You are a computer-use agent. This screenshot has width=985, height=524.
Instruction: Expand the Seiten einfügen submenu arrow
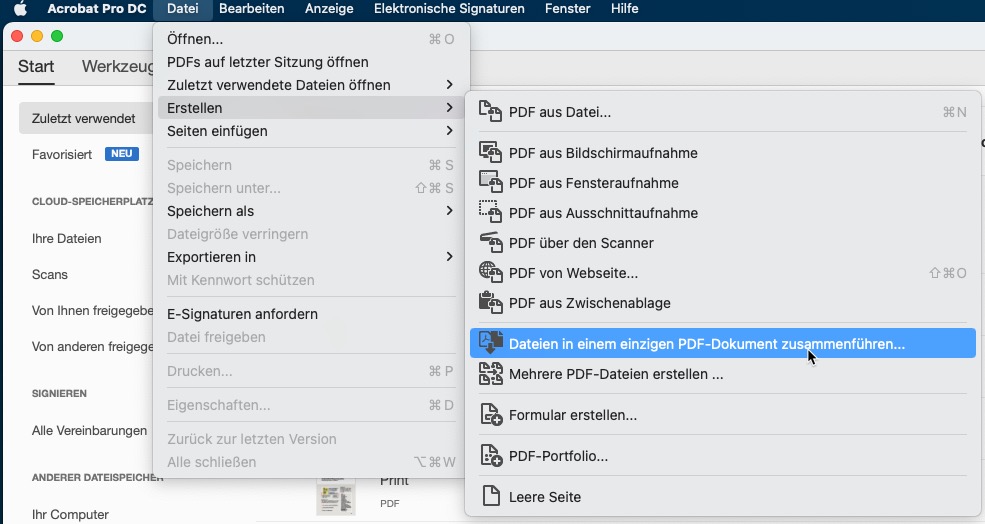450,131
